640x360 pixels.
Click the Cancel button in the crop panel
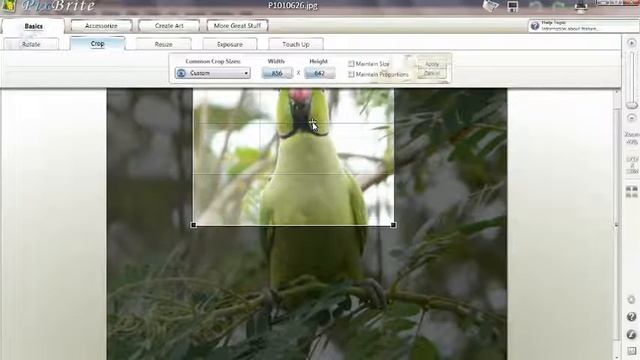432,73
